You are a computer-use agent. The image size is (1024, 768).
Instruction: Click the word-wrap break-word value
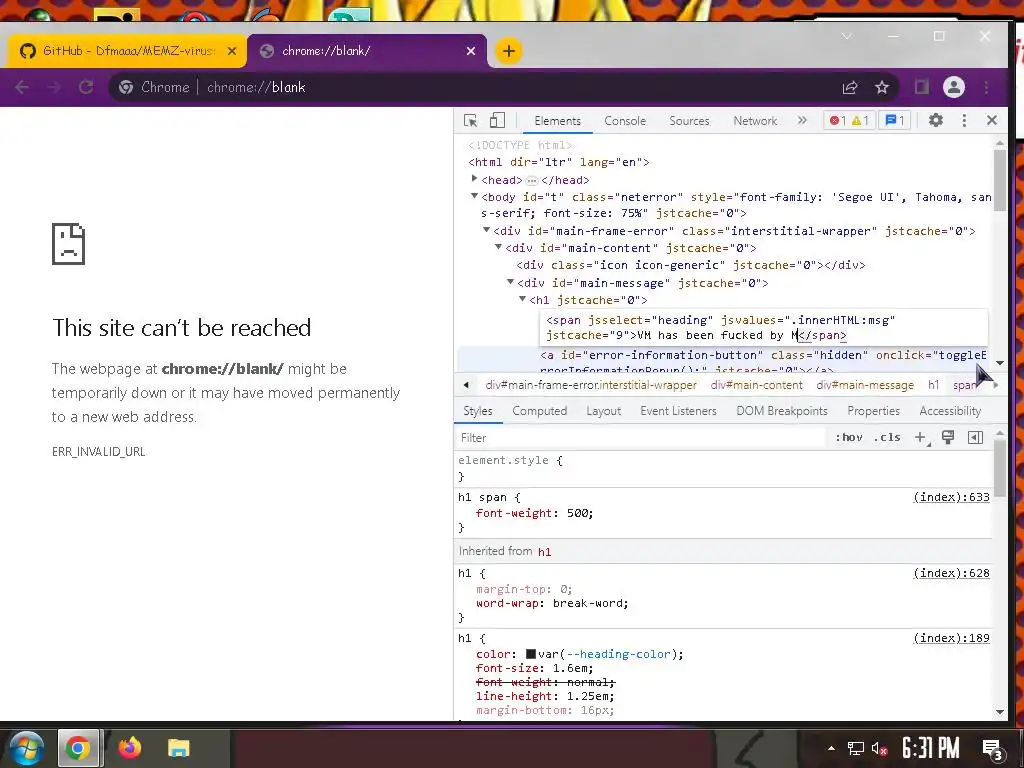[588, 603]
